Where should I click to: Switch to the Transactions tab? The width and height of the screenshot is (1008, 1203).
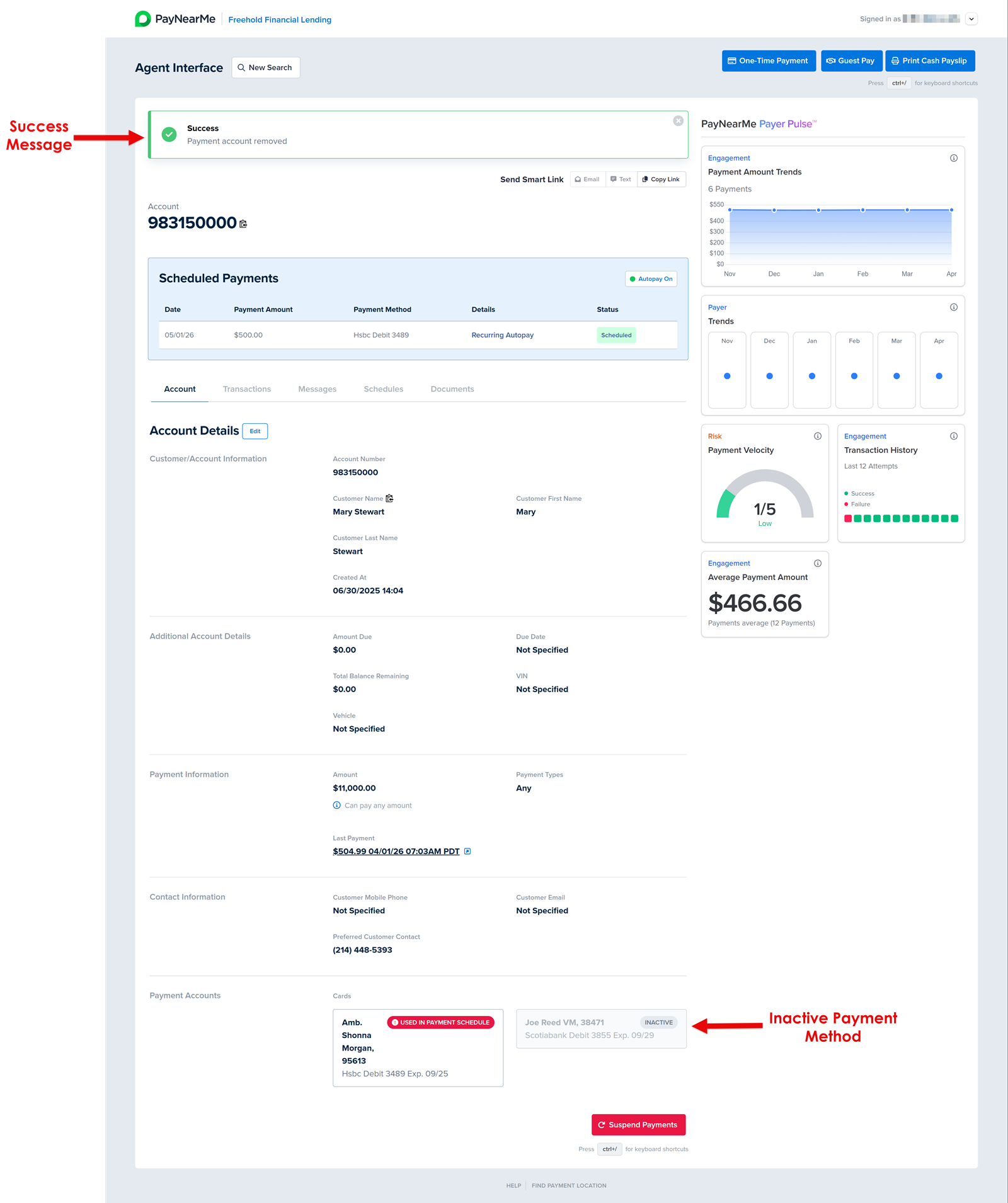247,389
